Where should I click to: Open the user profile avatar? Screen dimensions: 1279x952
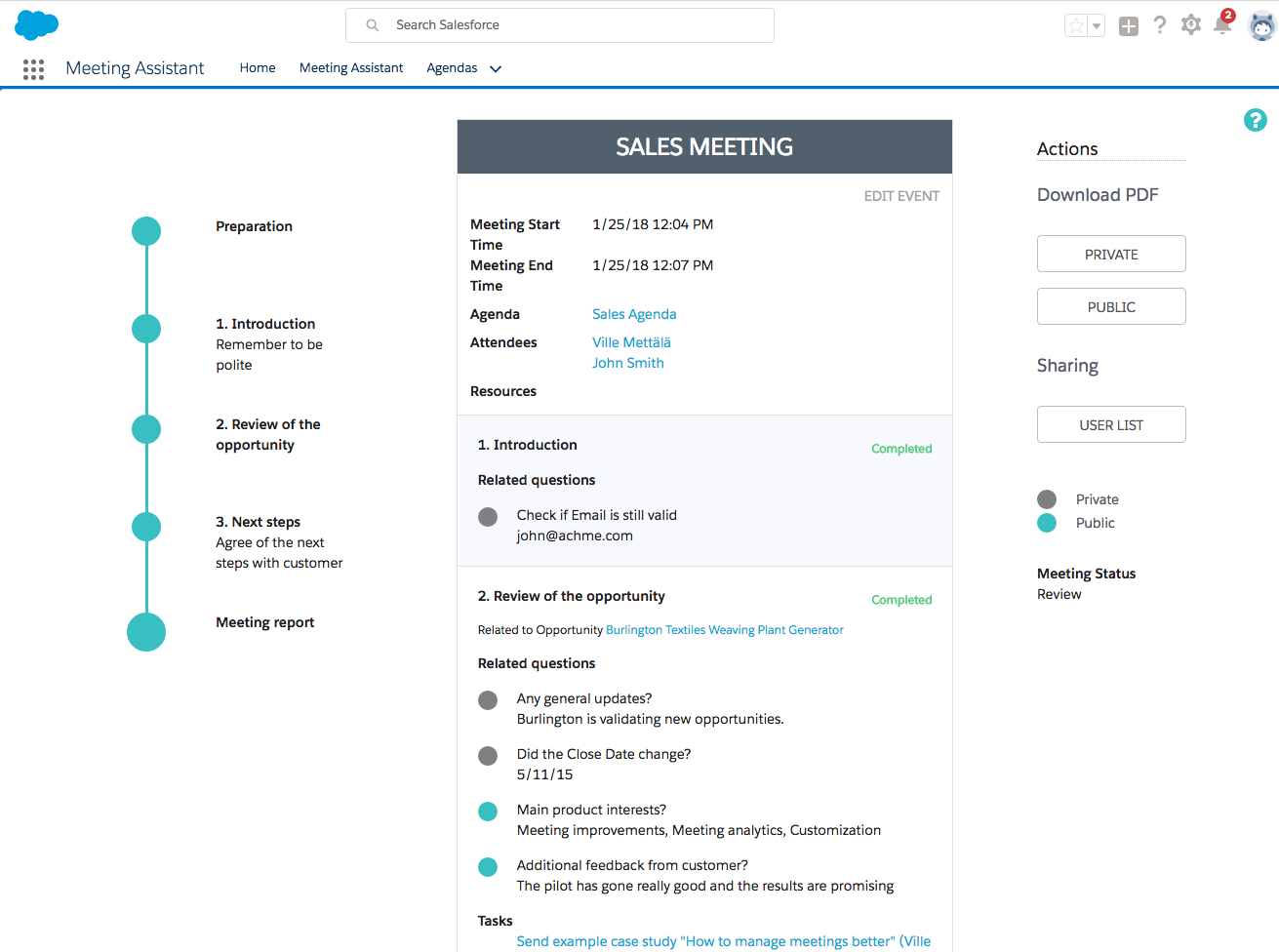coord(1262,25)
